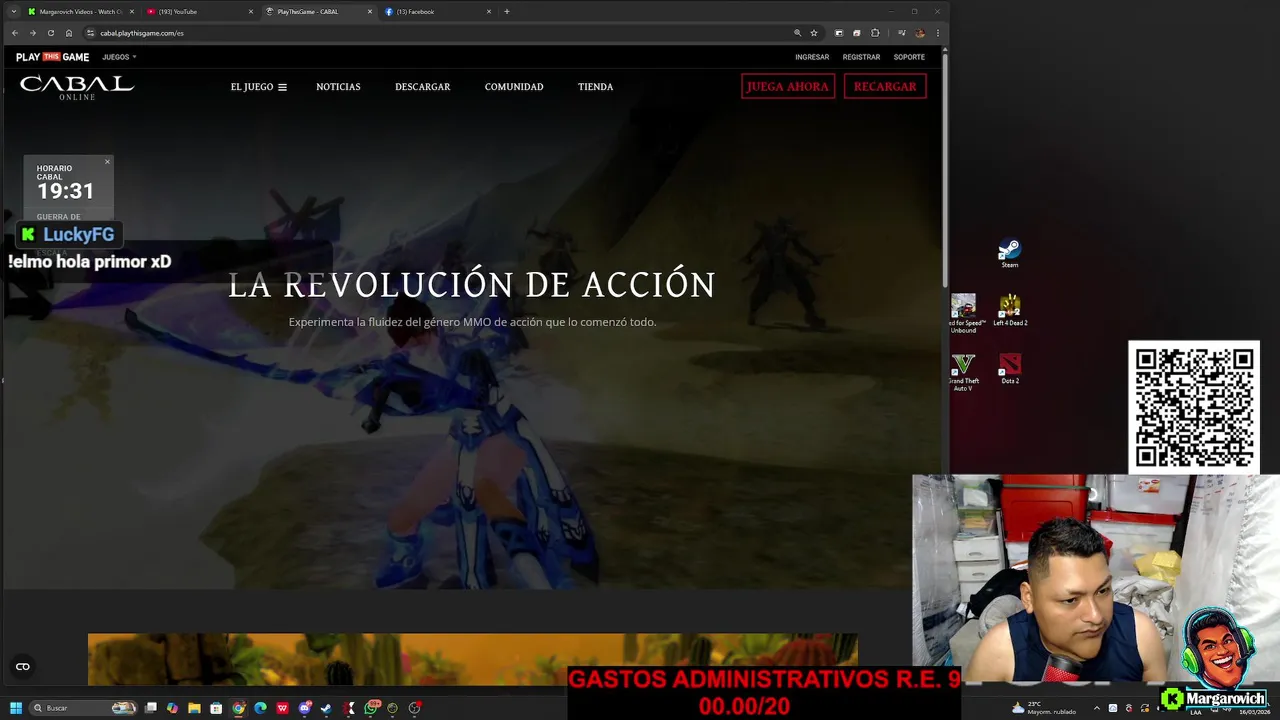Click the taskbar Buscar search box
Screen dimensions: 1280x720
click(x=84, y=708)
